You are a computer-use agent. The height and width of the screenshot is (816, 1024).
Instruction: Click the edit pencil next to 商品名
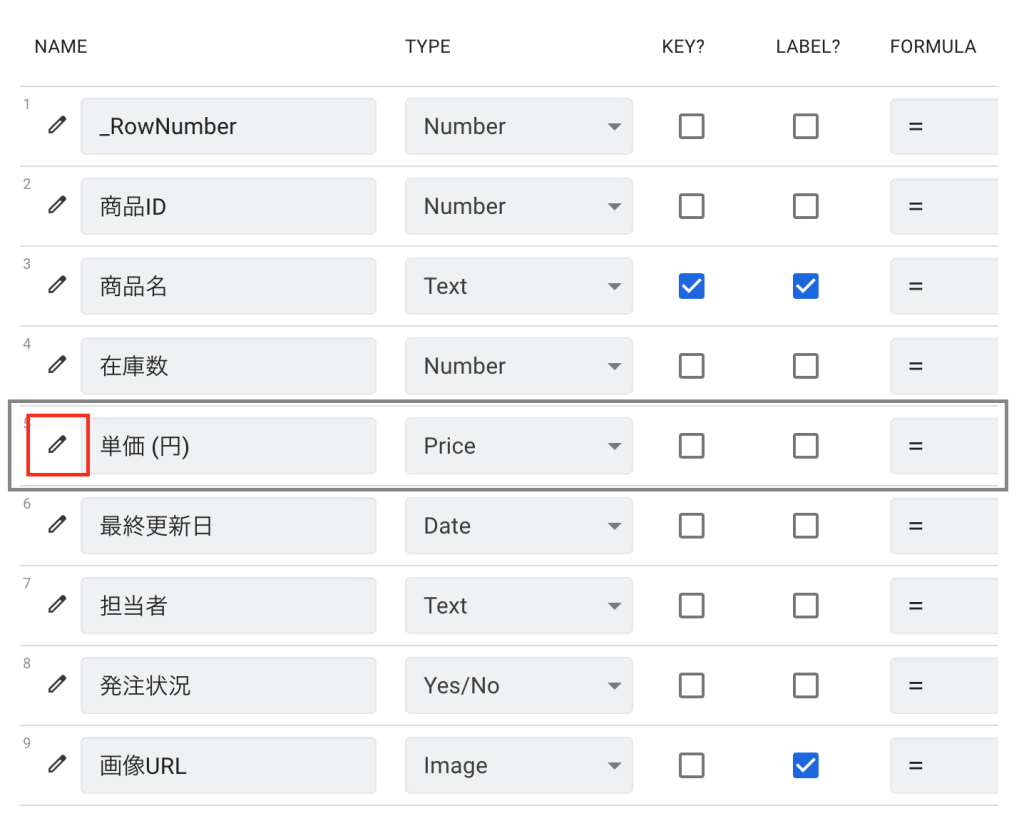pyautogui.click(x=57, y=285)
